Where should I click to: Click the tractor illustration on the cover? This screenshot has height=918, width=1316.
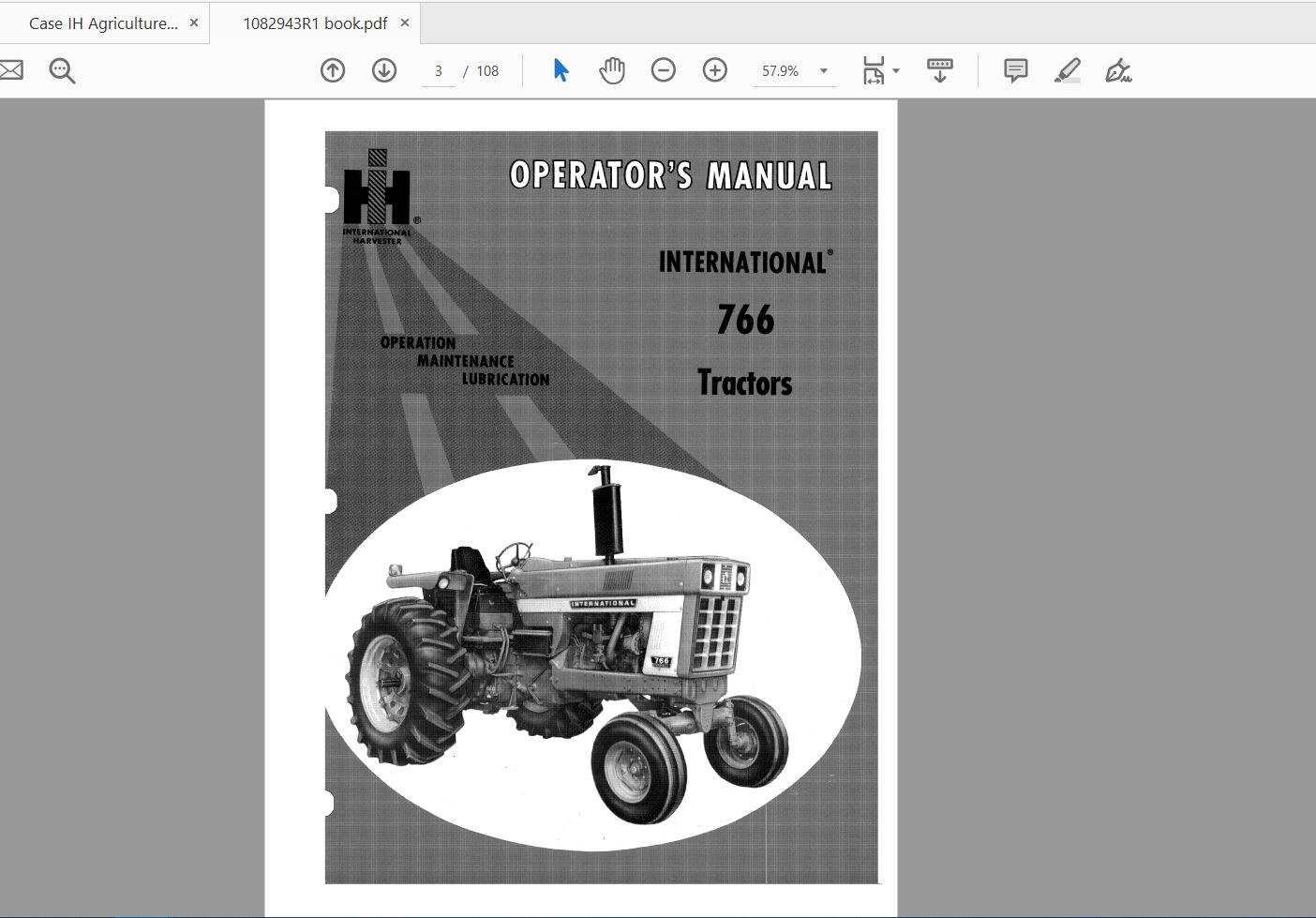tap(570, 647)
